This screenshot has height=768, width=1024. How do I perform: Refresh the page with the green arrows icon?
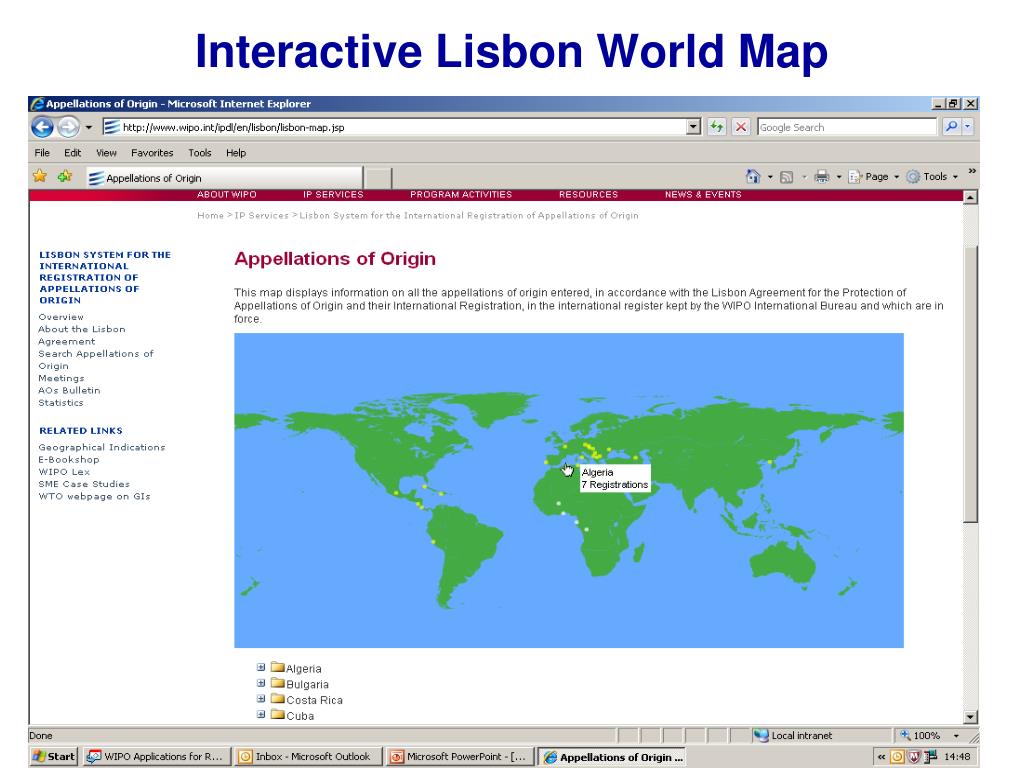pos(717,127)
